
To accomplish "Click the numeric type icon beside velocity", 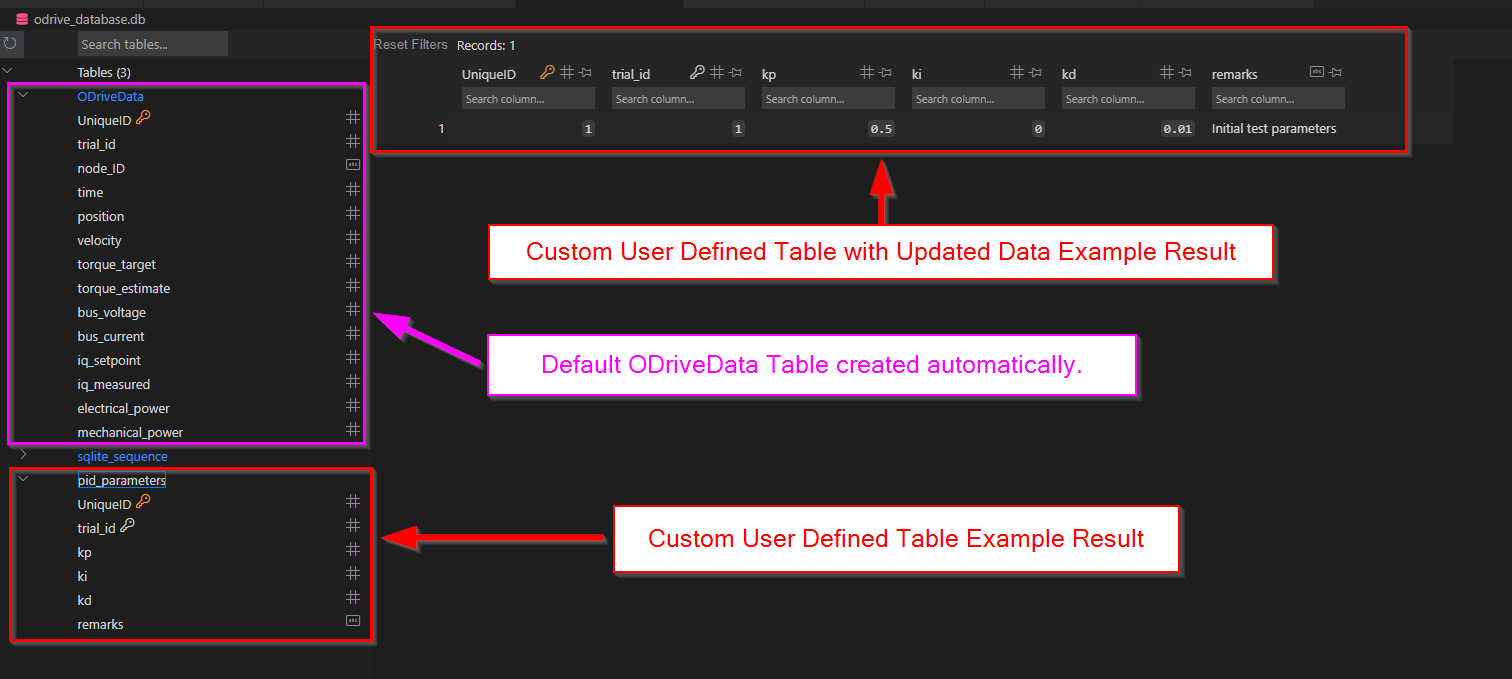I will pyautogui.click(x=352, y=238).
